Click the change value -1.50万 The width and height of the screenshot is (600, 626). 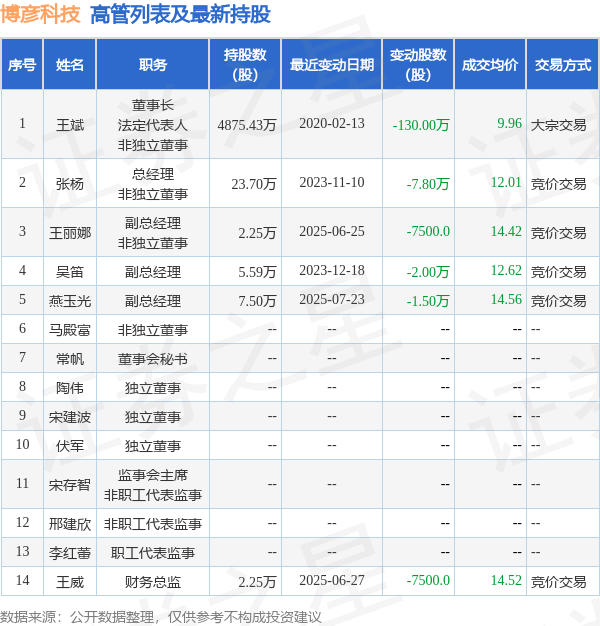point(428,301)
